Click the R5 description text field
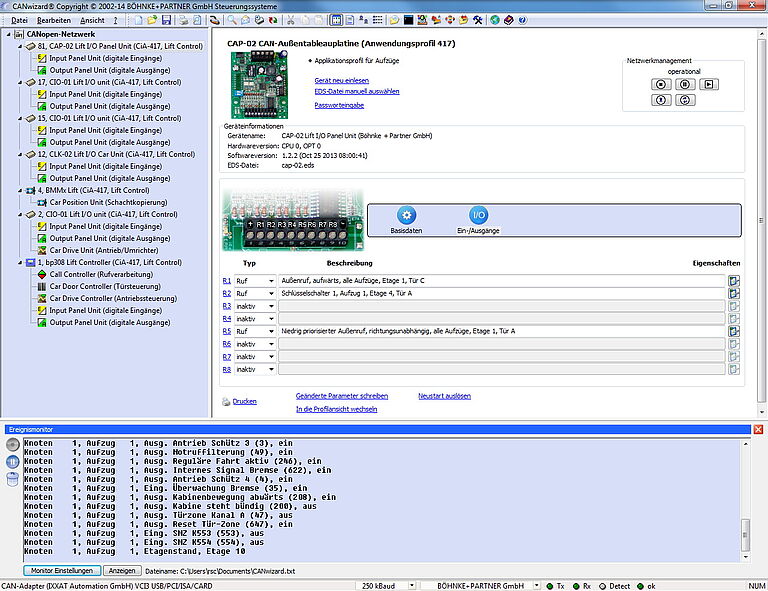This screenshot has width=768, height=591. point(502,331)
